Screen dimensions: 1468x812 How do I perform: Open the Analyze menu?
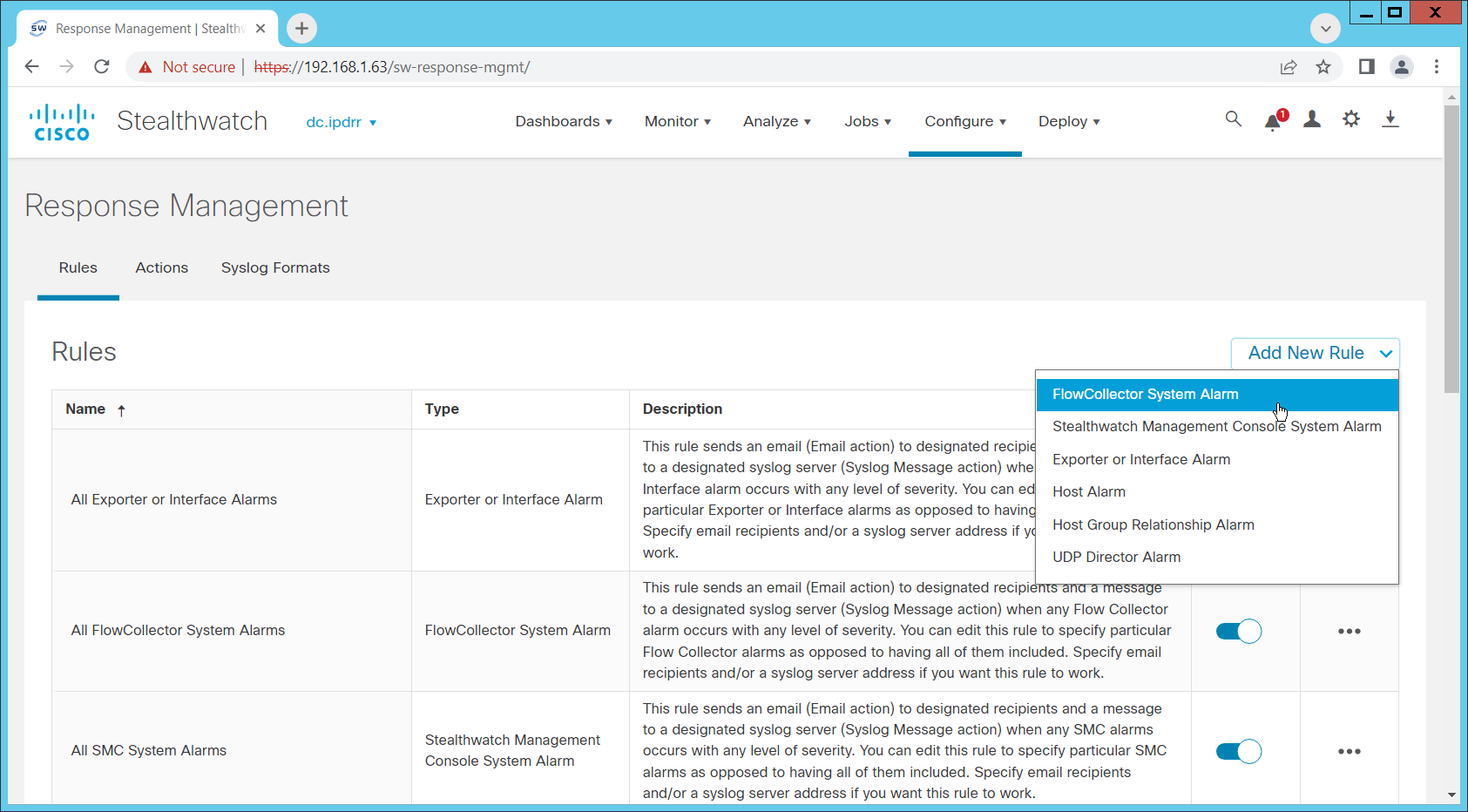(x=777, y=121)
